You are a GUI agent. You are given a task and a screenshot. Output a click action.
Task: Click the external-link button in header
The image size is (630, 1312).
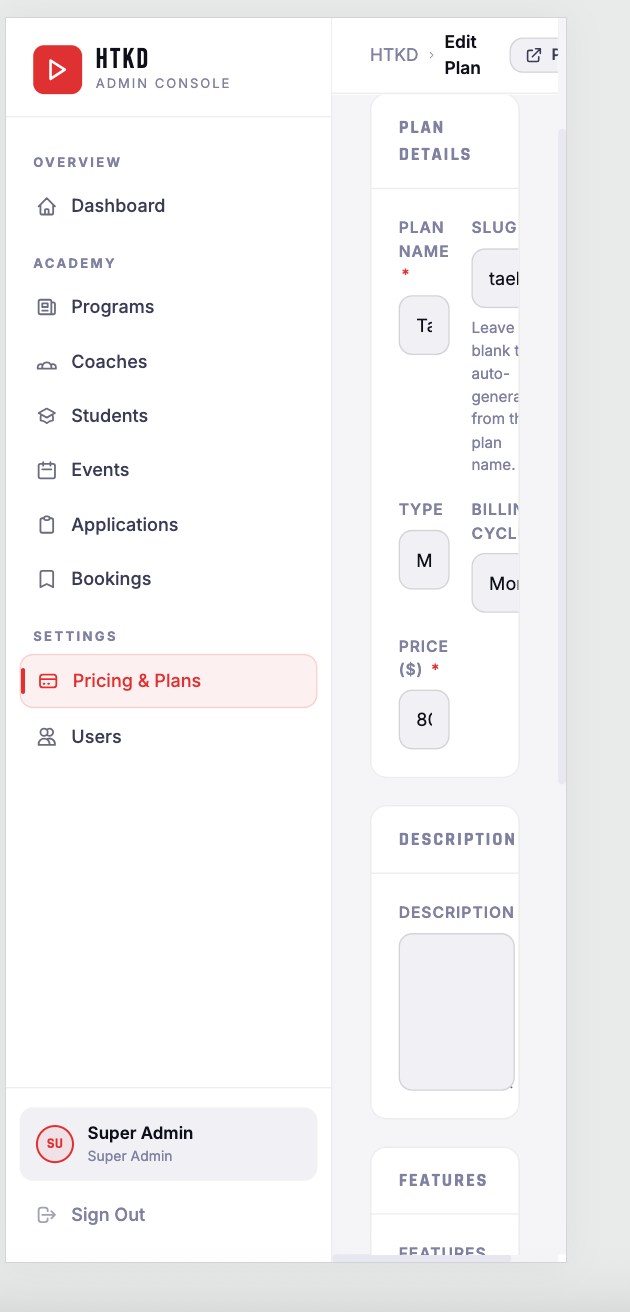click(x=534, y=55)
